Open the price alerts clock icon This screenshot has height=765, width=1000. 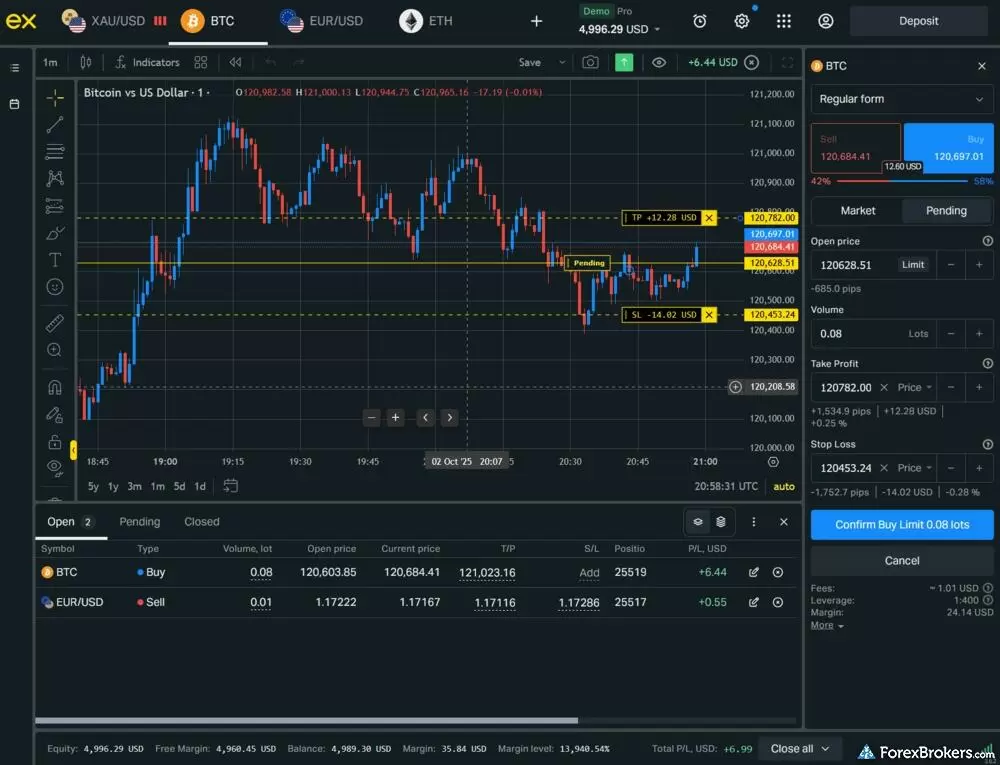tap(699, 20)
